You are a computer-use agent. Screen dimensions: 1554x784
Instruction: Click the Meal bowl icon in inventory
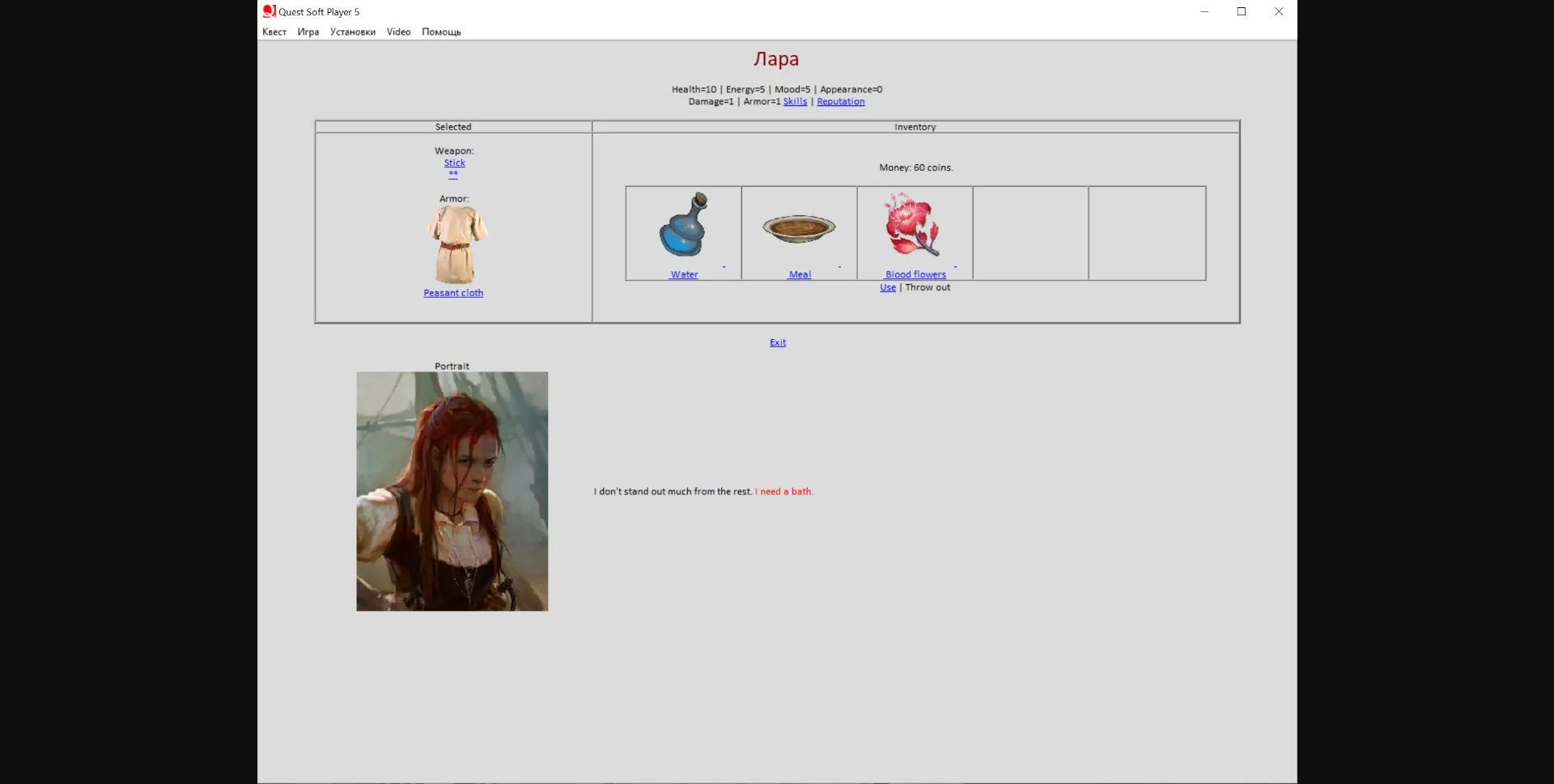click(x=798, y=228)
